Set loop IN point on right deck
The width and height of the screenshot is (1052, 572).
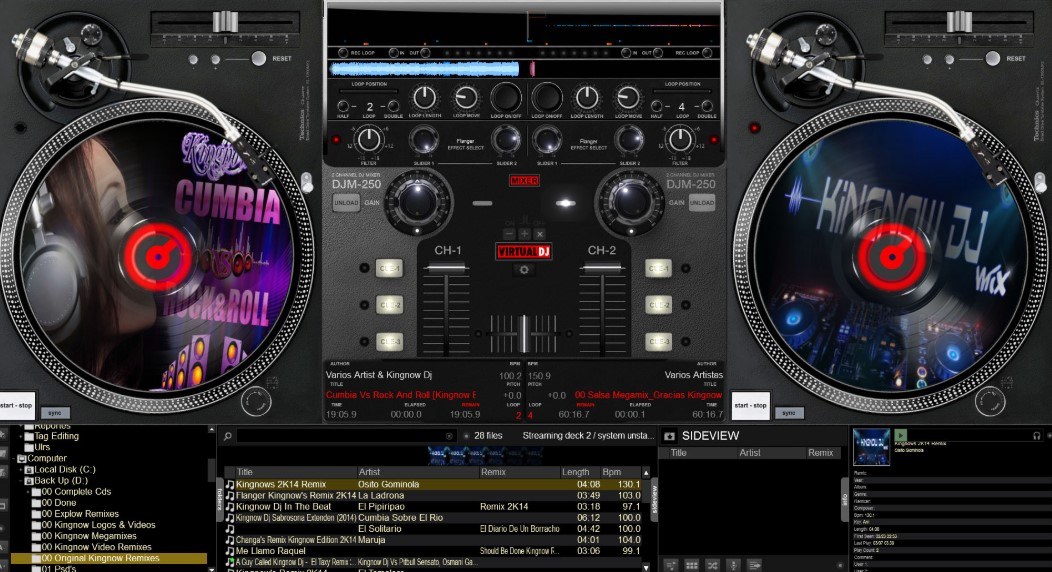point(625,52)
